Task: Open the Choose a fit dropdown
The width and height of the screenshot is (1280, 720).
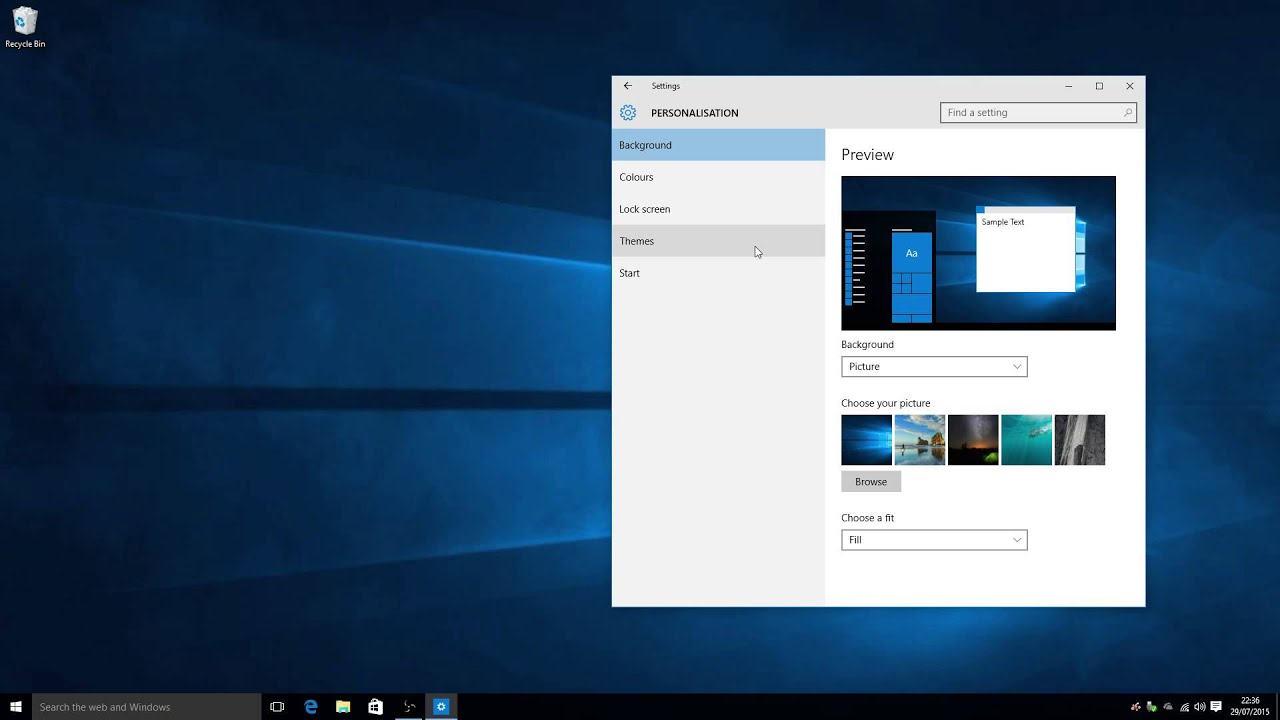Action: coord(934,540)
